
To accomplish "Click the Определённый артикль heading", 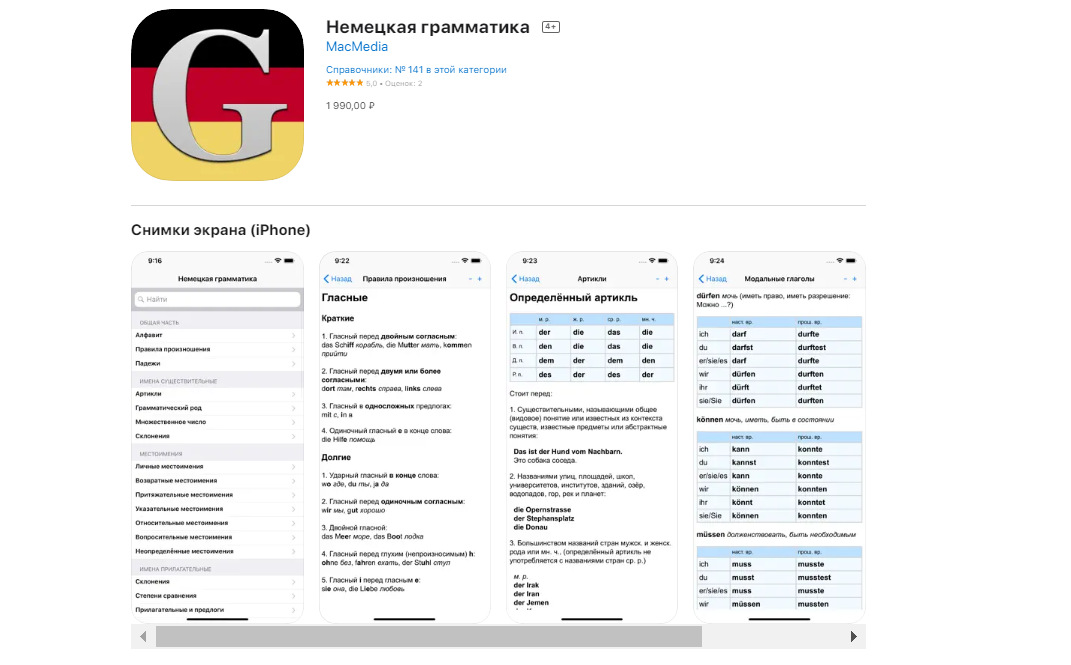I will pos(574,298).
